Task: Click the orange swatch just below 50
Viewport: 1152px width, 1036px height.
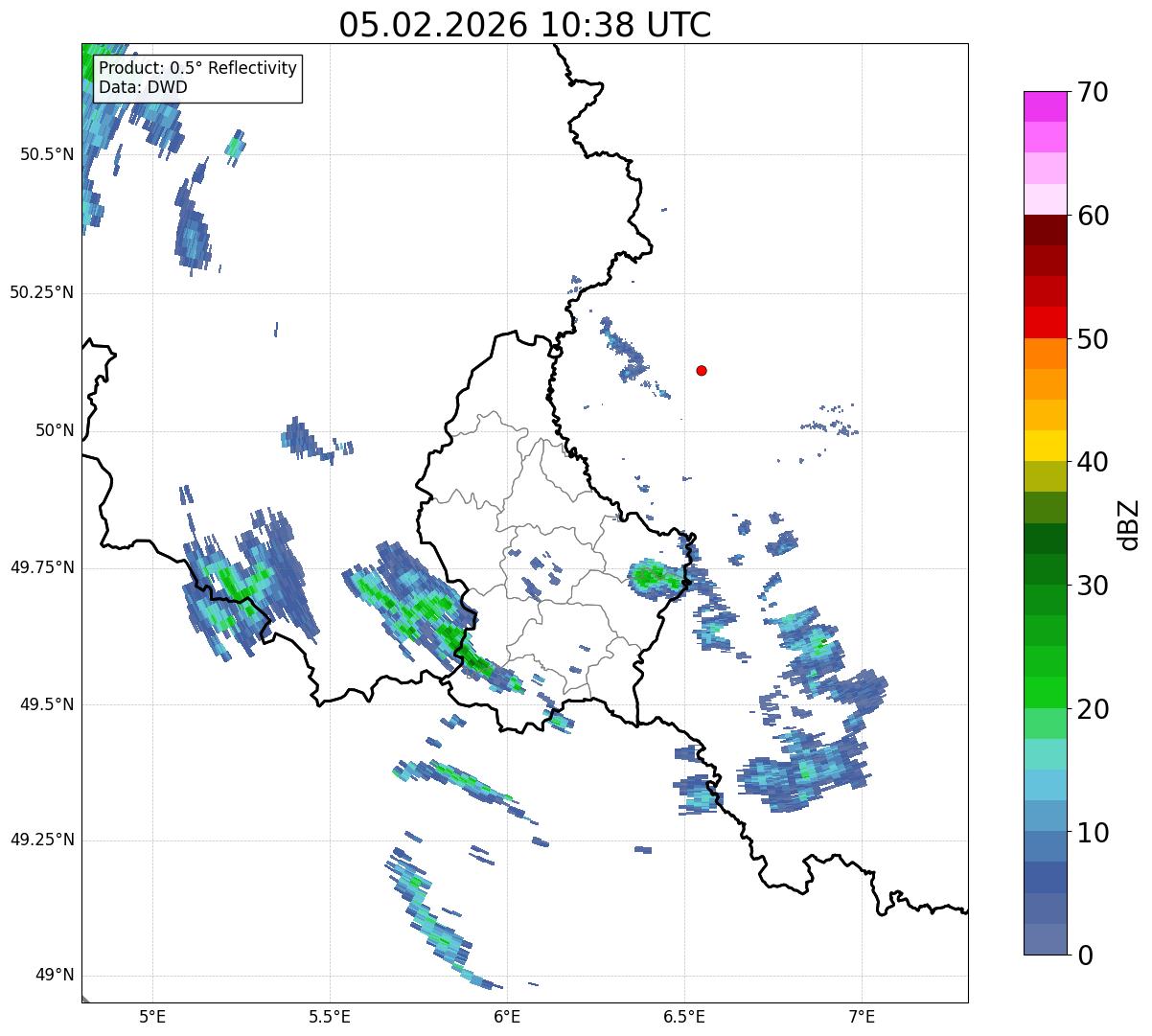Action: [1045, 354]
